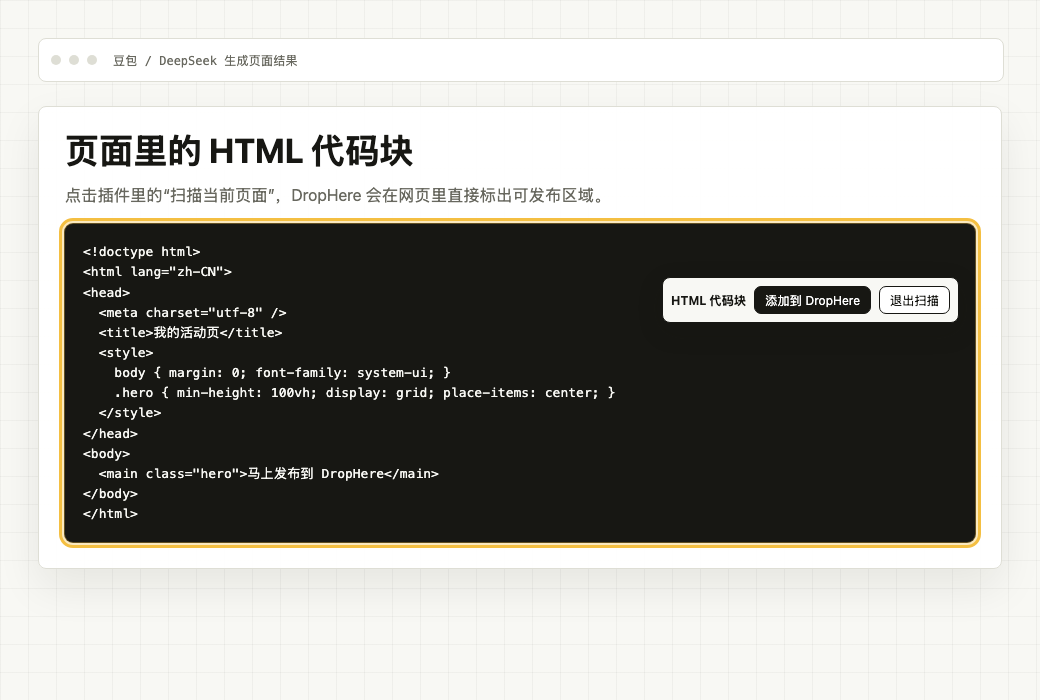Click the <meta charset="utf-8" /> line
The image size is (1040, 700).
pyautogui.click(x=192, y=312)
